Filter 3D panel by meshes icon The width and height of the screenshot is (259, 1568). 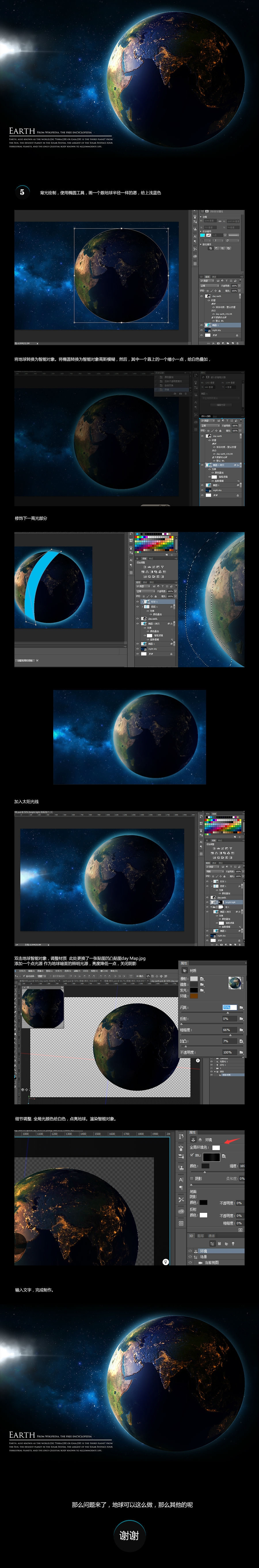(219, 1244)
